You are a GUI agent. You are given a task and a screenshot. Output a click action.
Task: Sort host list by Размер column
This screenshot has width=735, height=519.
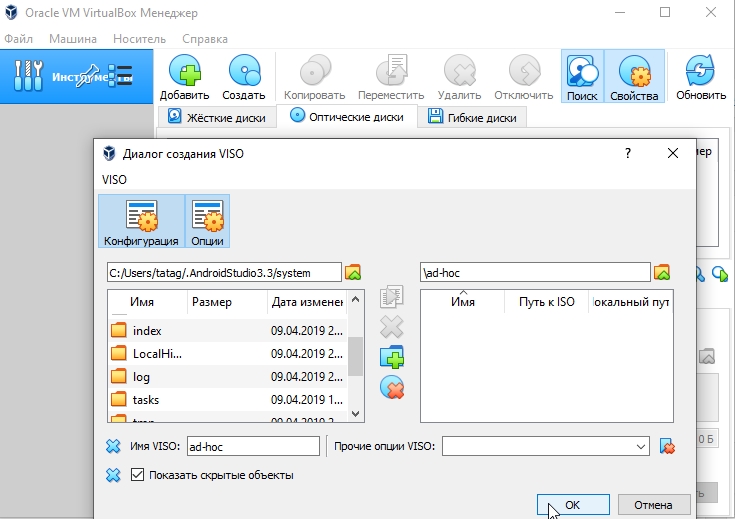pyautogui.click(x=227, y=302)
